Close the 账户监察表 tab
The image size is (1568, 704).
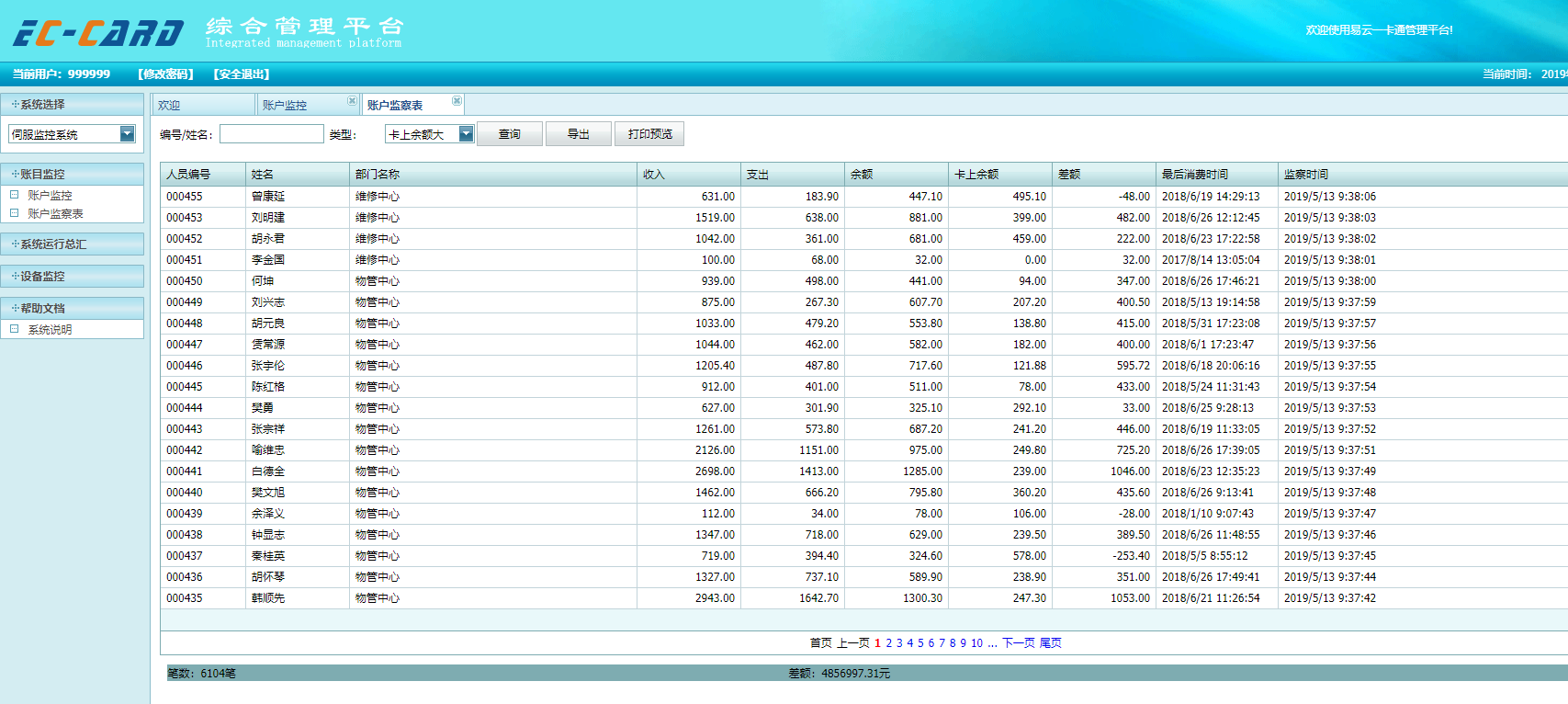[x=457, y=101]
